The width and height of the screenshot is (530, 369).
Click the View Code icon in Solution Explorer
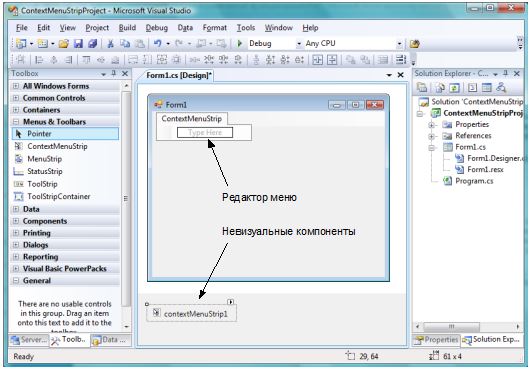[472, 88]
